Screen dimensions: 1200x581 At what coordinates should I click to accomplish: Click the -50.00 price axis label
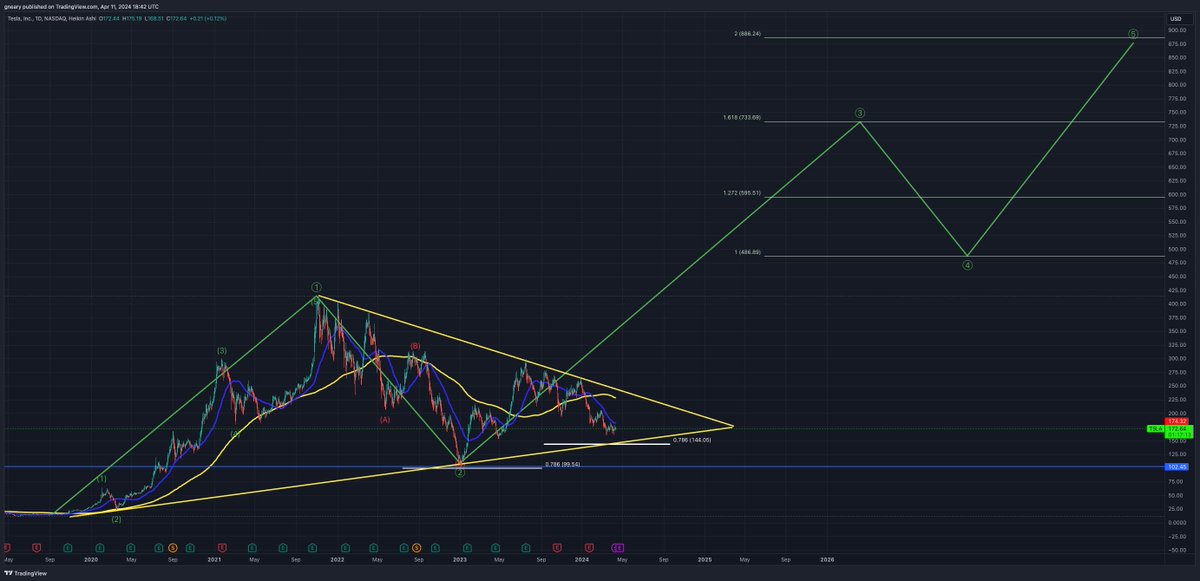click(1175, 549)
